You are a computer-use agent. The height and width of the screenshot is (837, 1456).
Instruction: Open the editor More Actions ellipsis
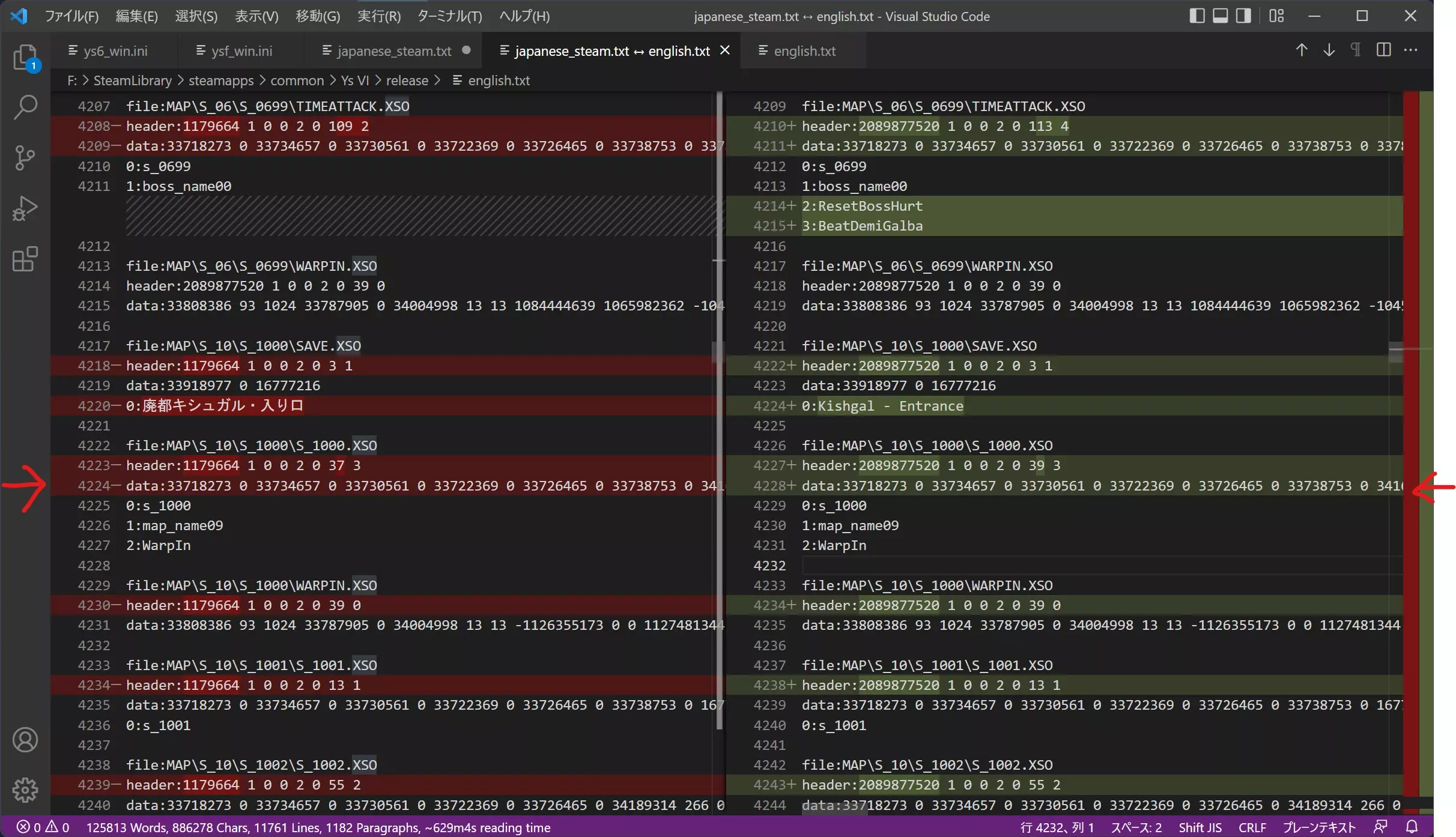1410,50
